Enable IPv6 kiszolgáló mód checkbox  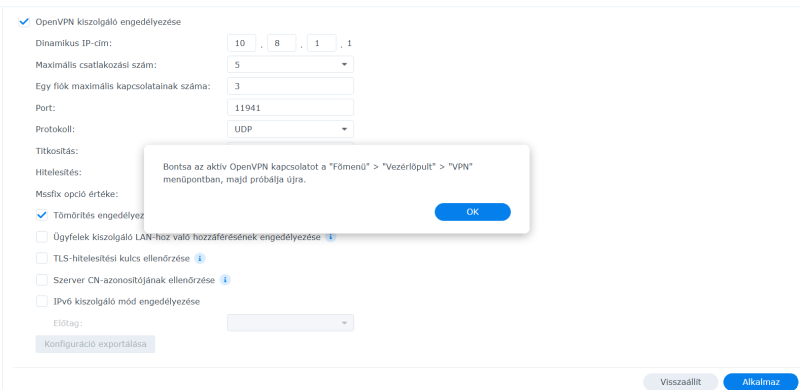(42, 301)
